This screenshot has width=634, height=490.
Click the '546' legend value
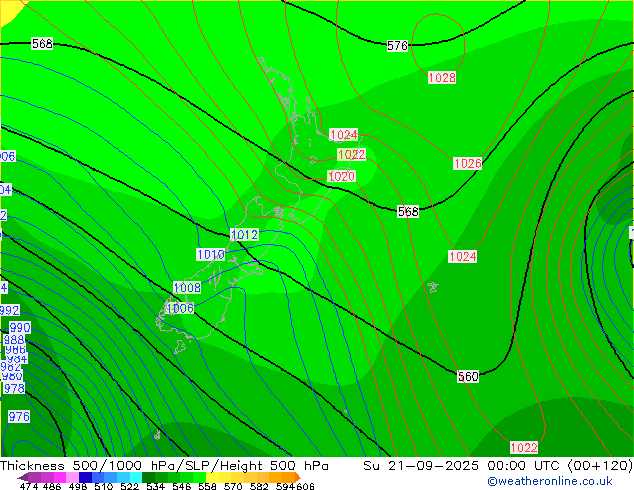point(181,486)
